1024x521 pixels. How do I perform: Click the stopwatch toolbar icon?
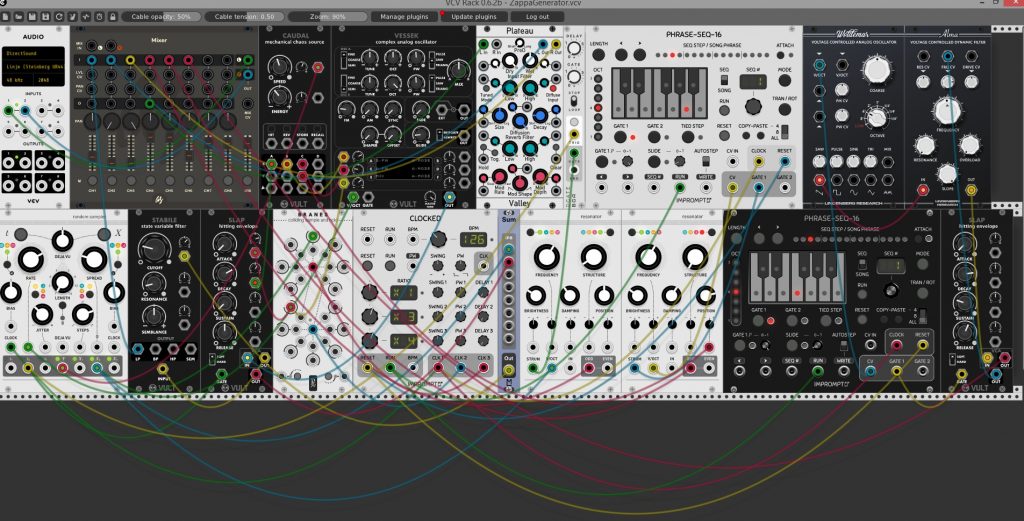coord(99,16)
